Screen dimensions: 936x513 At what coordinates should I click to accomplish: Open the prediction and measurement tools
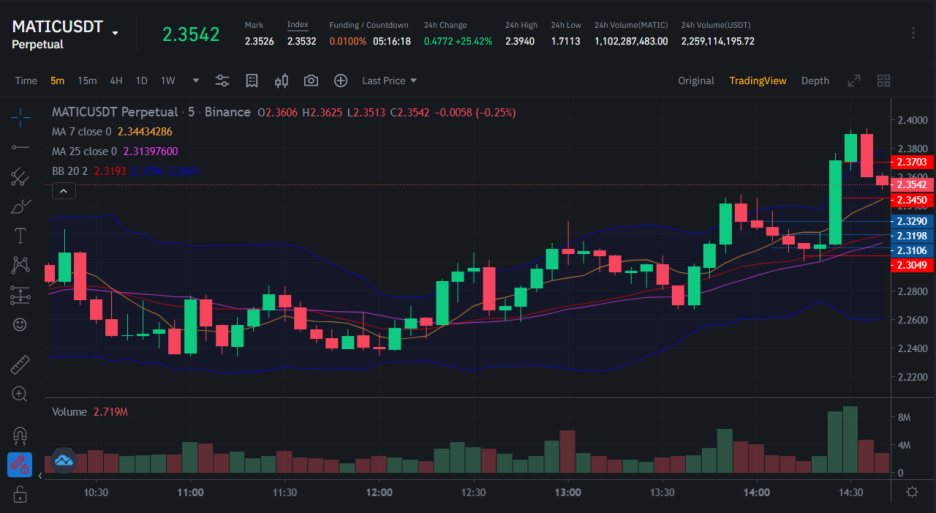tap(20, 295)
